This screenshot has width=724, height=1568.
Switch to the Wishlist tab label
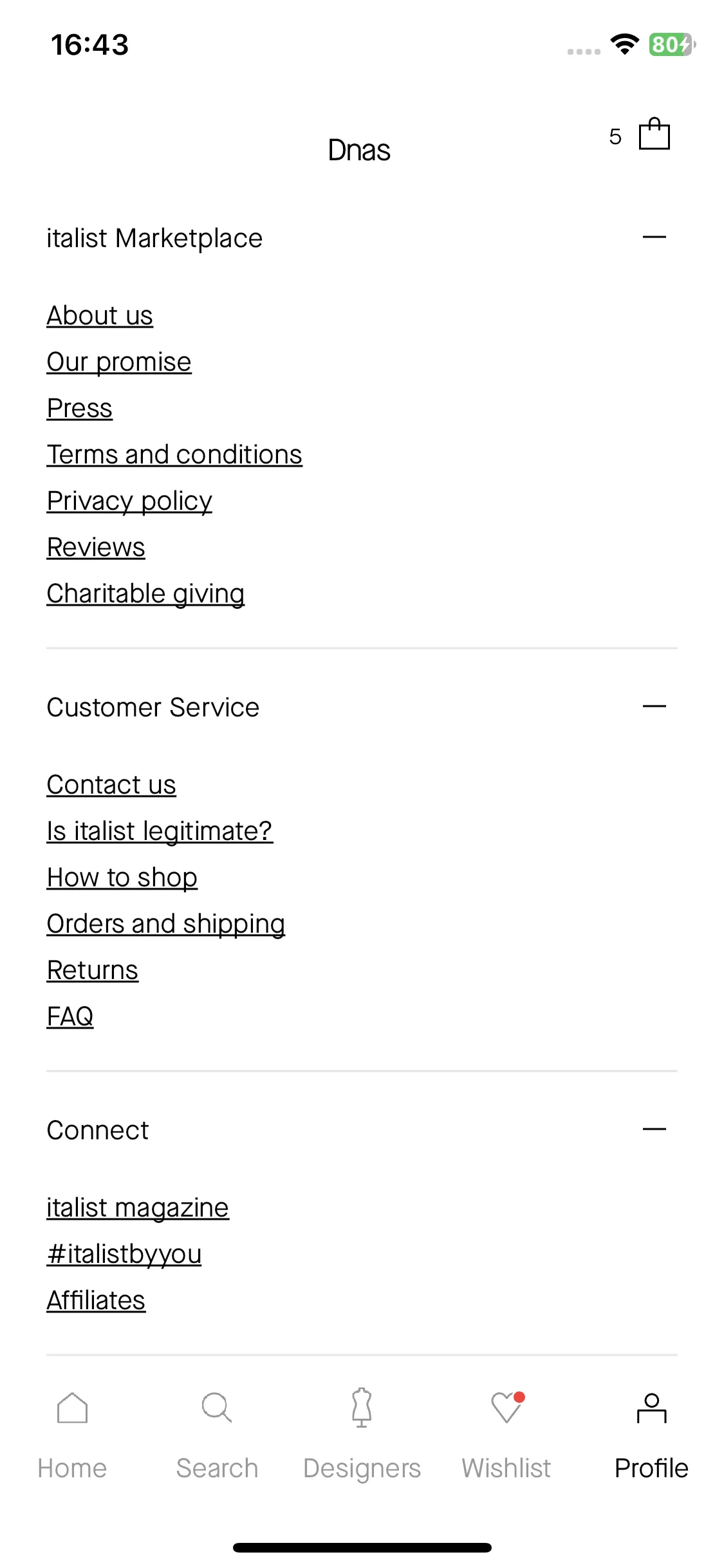click(x=506, y=1468)
